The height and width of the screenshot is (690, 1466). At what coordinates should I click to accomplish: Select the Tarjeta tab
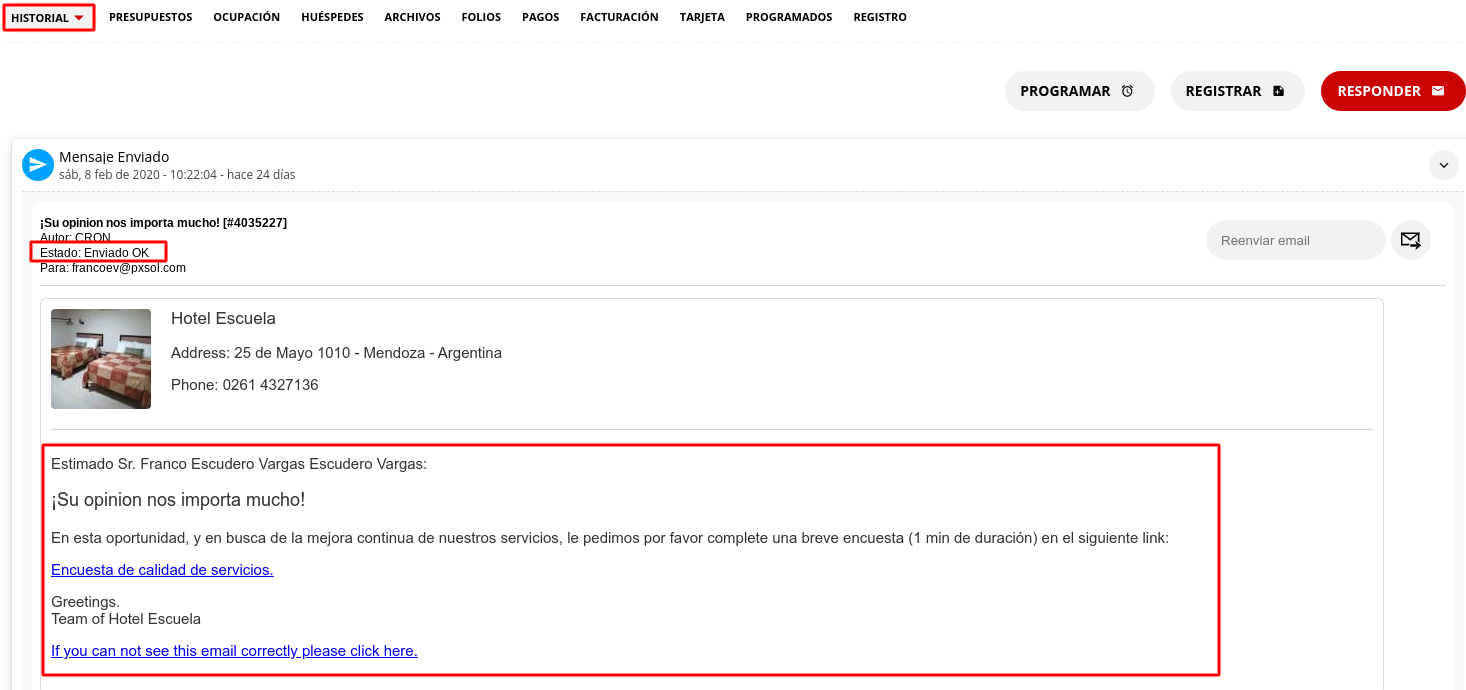(x=702, y=18)
